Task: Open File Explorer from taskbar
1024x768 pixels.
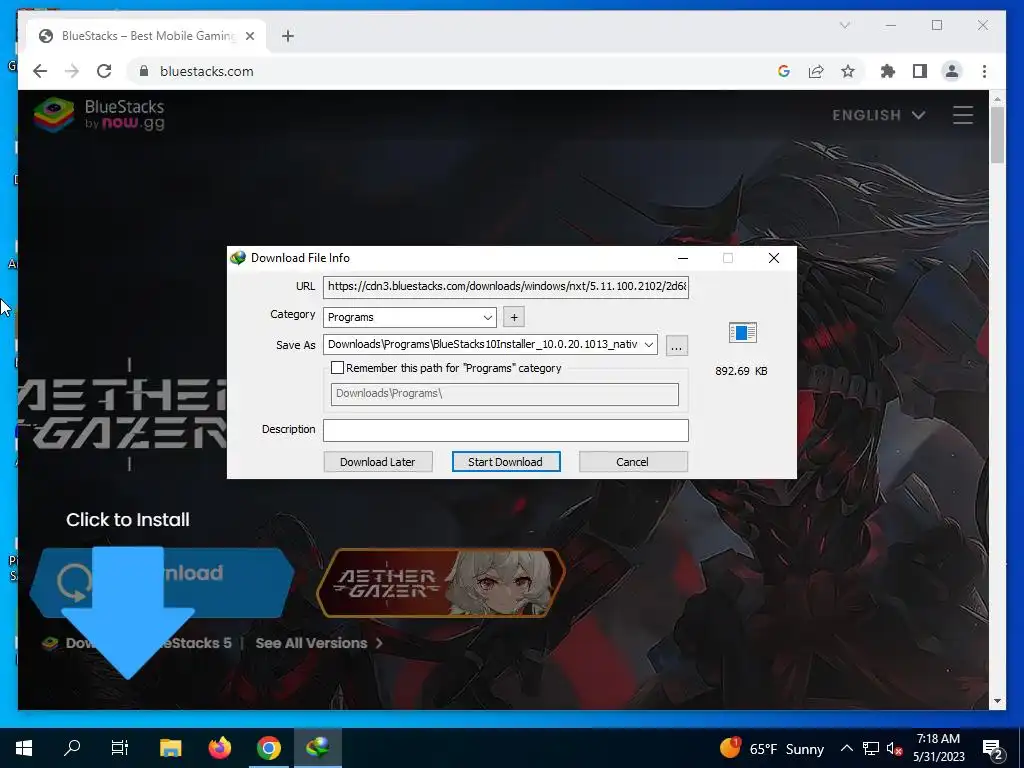Action: (170, 748)
